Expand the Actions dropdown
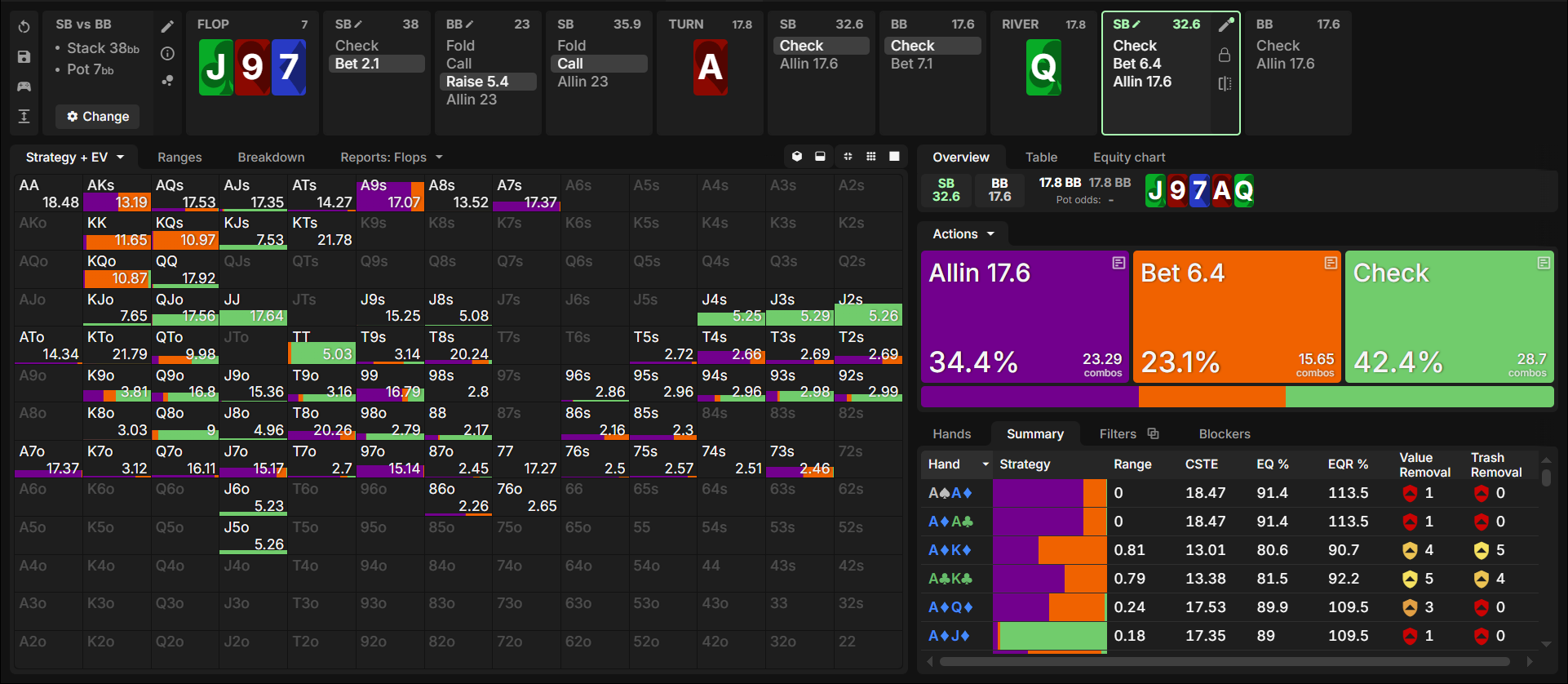This screenshot has height=684, width=1568. pyautogui.click(x=963, y=234)
